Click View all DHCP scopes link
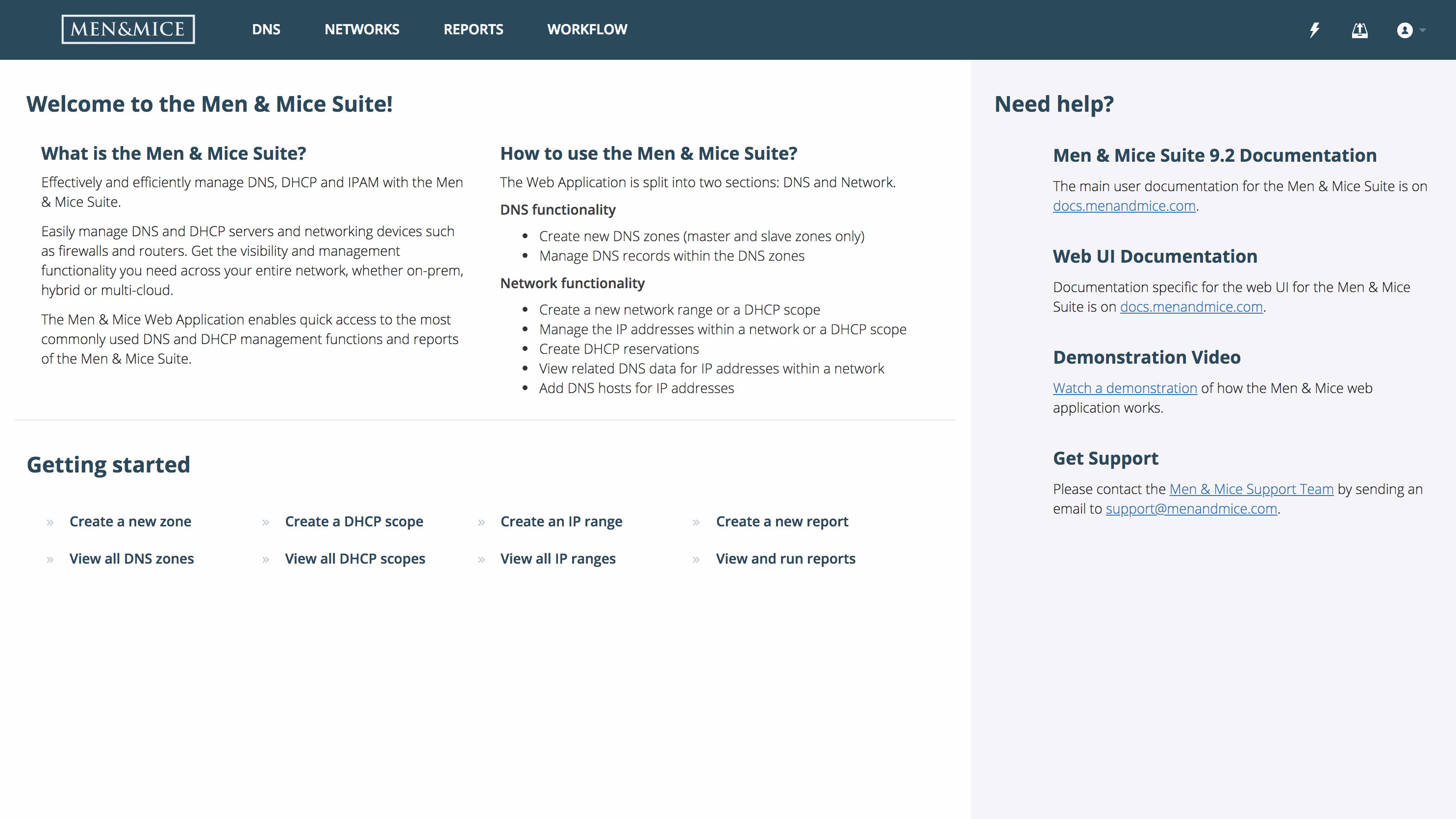The width and height of the screenshot is (1456, 819). (x=355, y=558)
